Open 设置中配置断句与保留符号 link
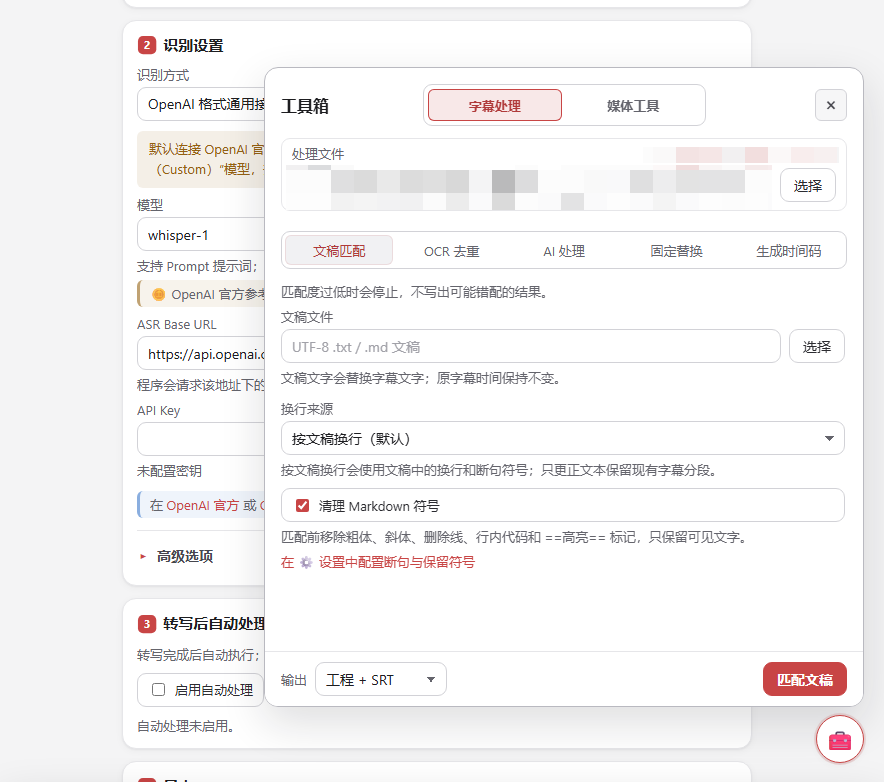Viewport: 884px width, 782px height. tap(396, 563)
